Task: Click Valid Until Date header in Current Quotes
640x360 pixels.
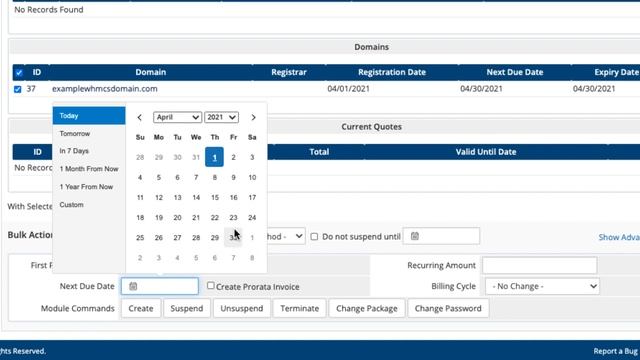Action: click(x=486, y=152)
